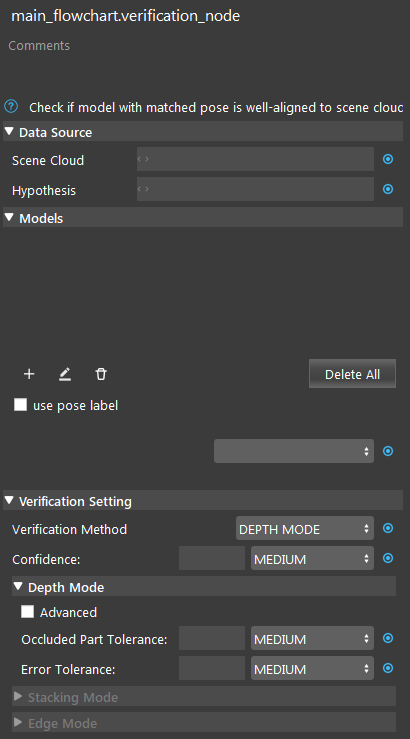The height and width of the screenshot is (739, 410).
Task: Expand the Edge Mode subsection
Action: pos(18,722)
